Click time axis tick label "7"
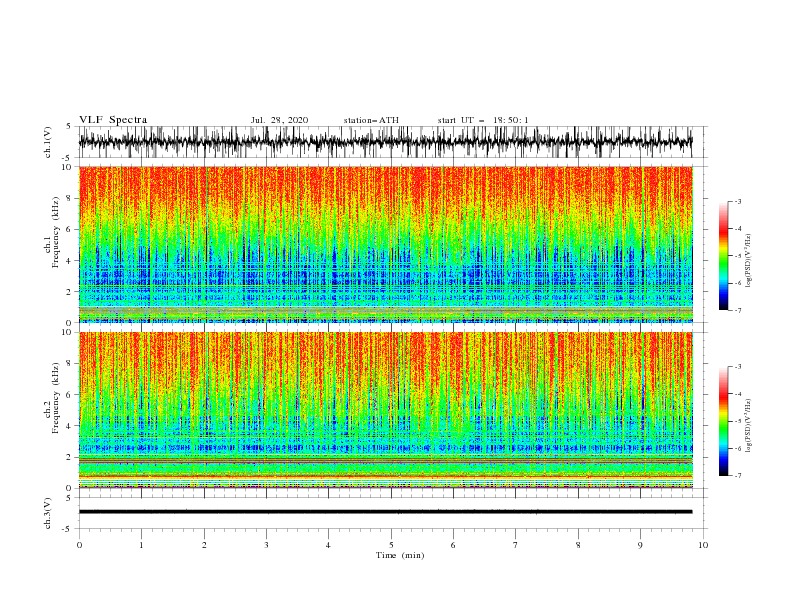The width and height of the screenshot is (792, 612). [516, 545]
